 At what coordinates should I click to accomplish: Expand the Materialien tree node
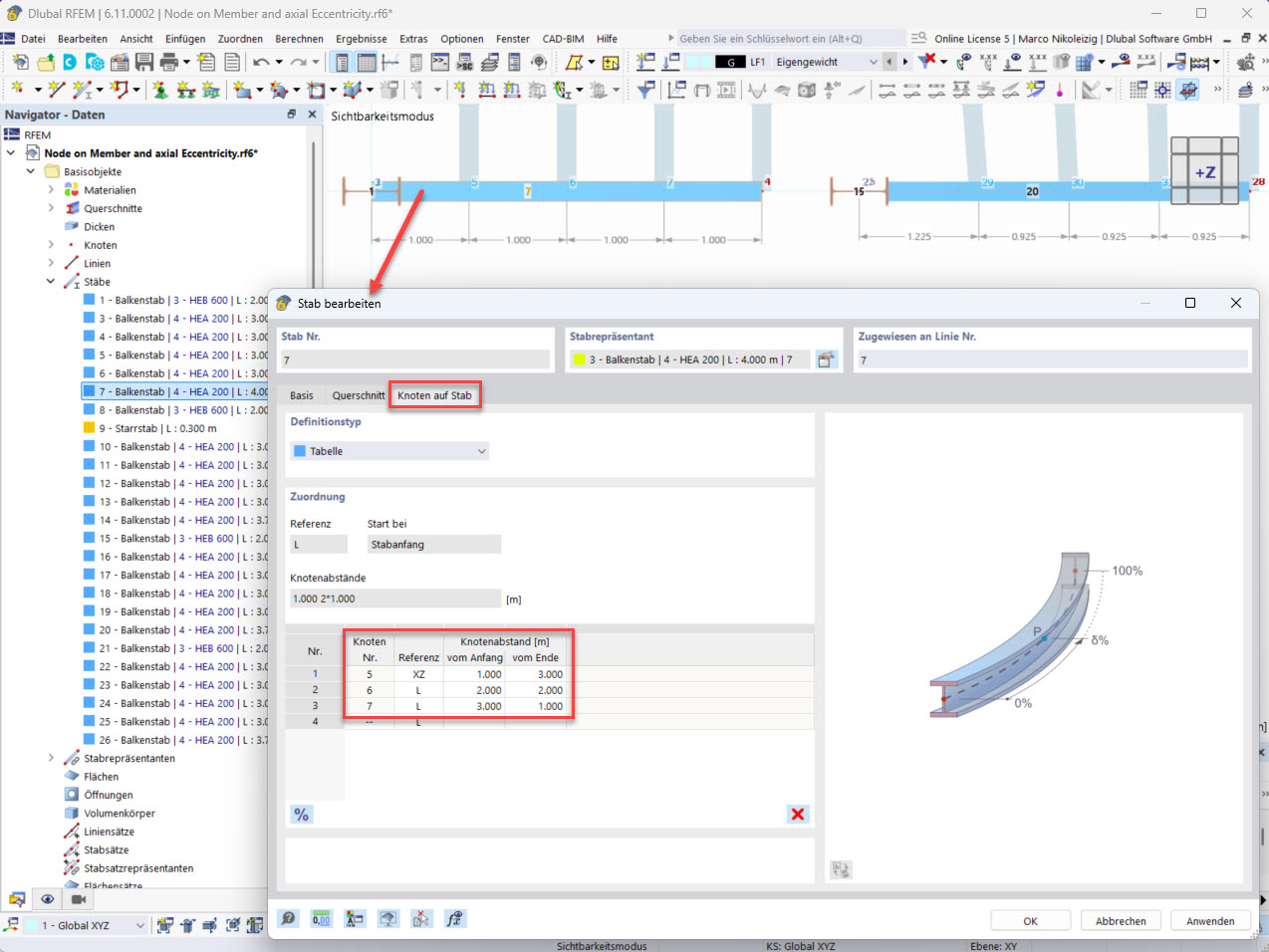[51, 189]
